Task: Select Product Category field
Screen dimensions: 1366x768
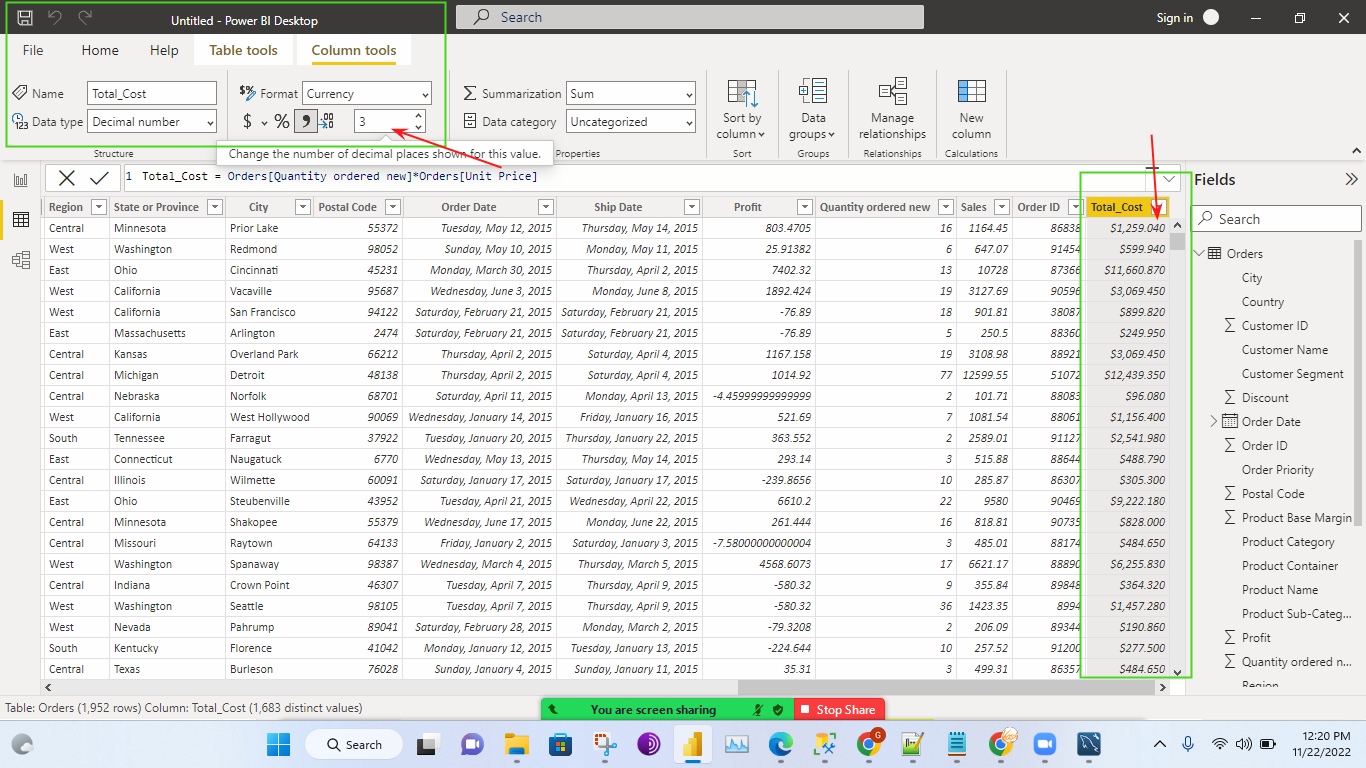Action: tap(1288, 542)
